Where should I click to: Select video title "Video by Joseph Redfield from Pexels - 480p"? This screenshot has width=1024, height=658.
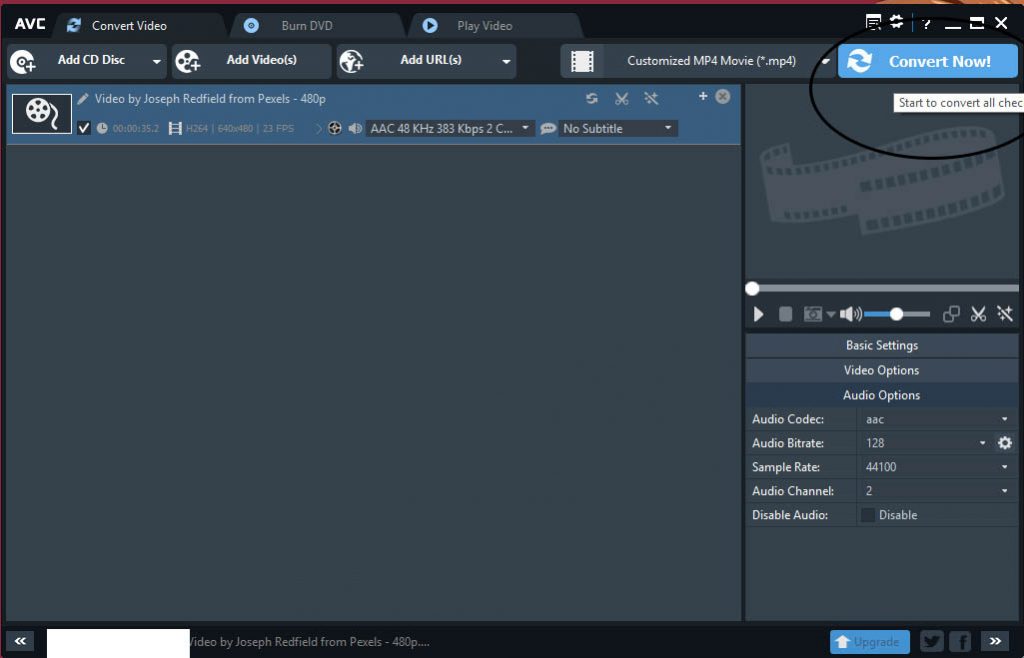pos(210,99)
